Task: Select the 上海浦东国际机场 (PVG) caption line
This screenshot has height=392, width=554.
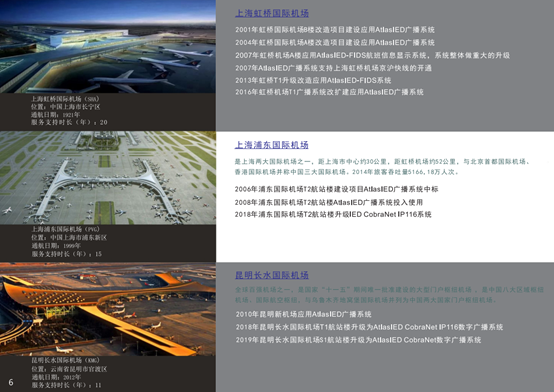Action: click(65, 229)
